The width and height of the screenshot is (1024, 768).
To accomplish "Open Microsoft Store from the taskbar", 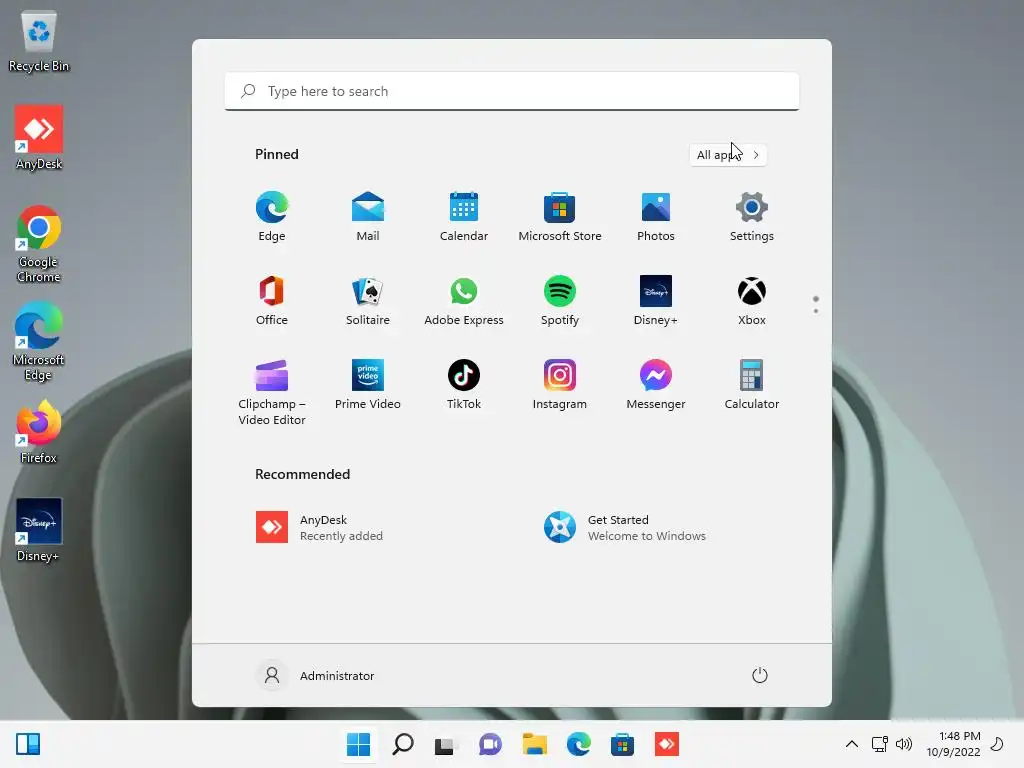I will (x=622, y=744).
